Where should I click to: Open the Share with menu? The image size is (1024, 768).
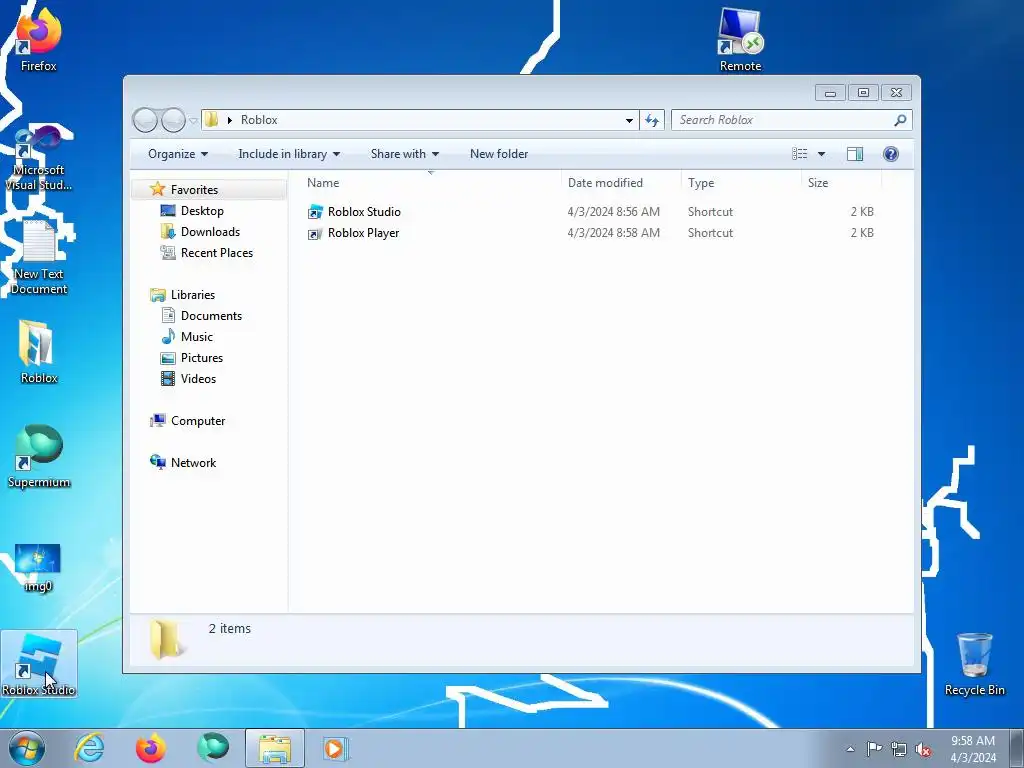click(x=404, y=154)
